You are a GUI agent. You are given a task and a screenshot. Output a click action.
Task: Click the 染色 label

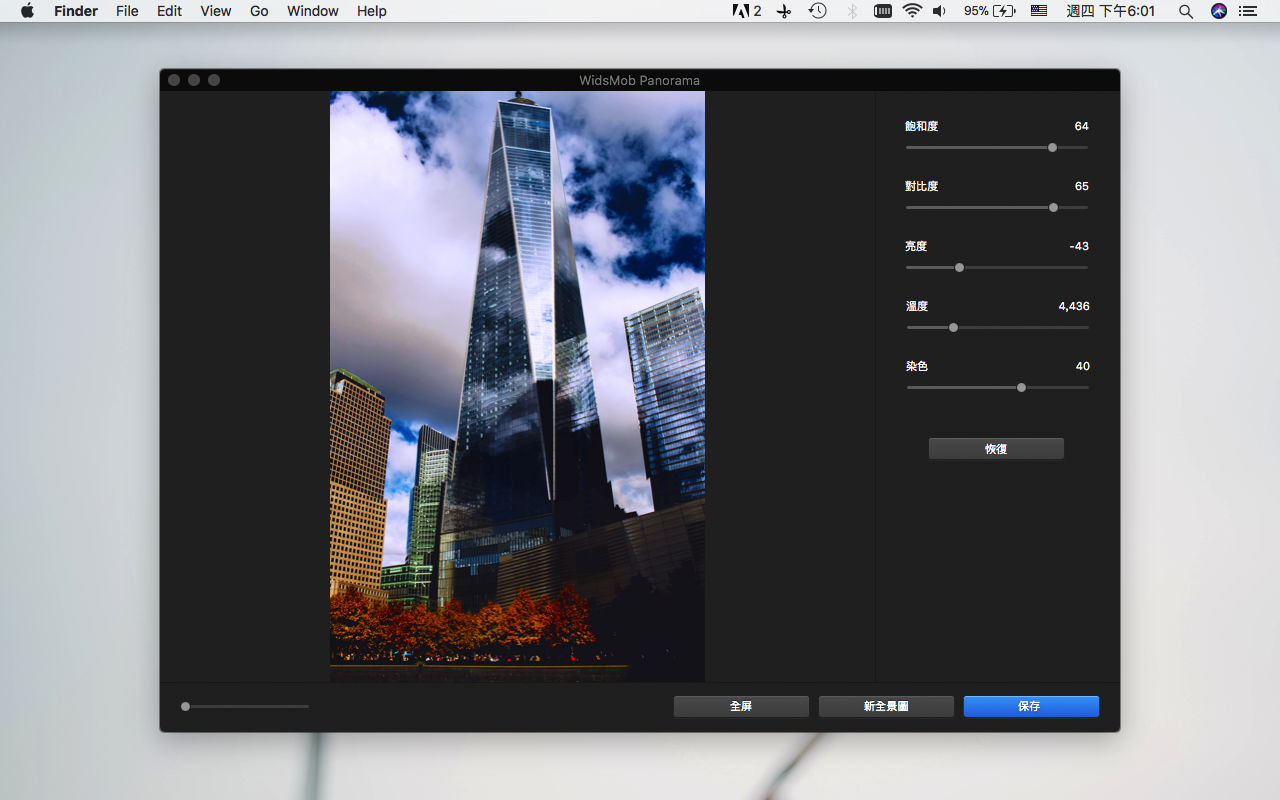917,366
